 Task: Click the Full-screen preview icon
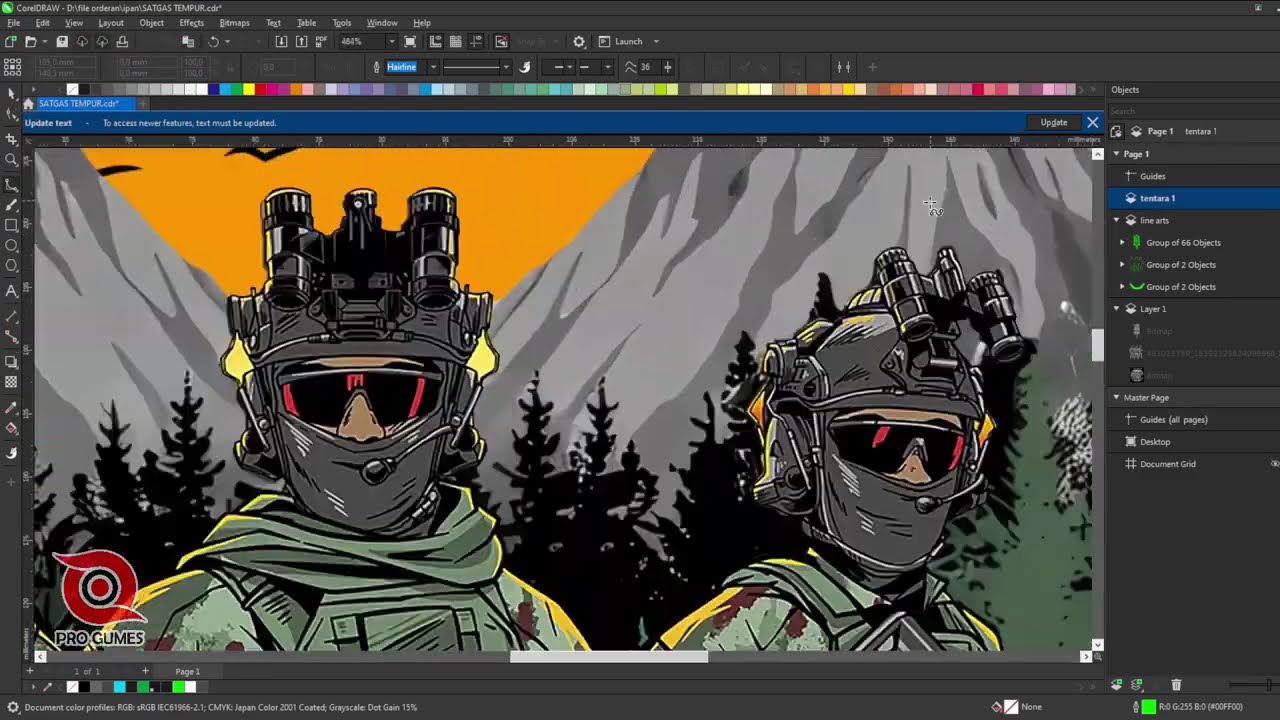410,41
